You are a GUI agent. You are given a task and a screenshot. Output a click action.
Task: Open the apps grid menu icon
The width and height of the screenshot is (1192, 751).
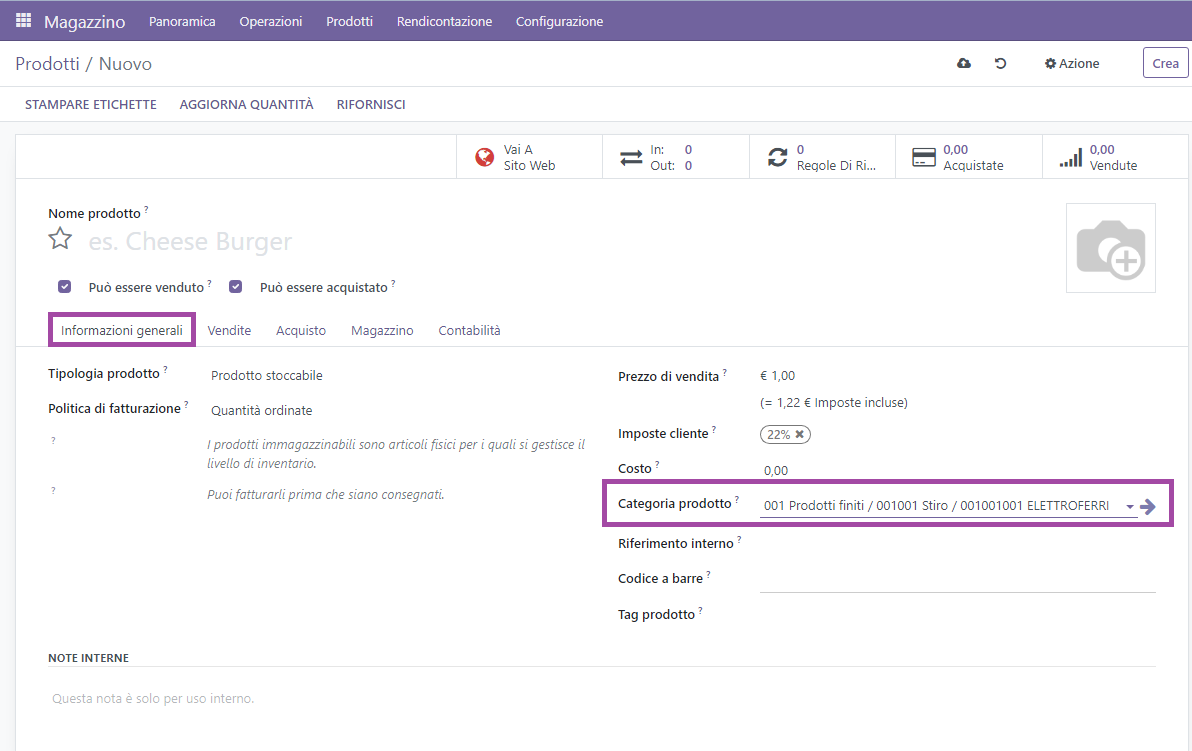coord(23,20)
